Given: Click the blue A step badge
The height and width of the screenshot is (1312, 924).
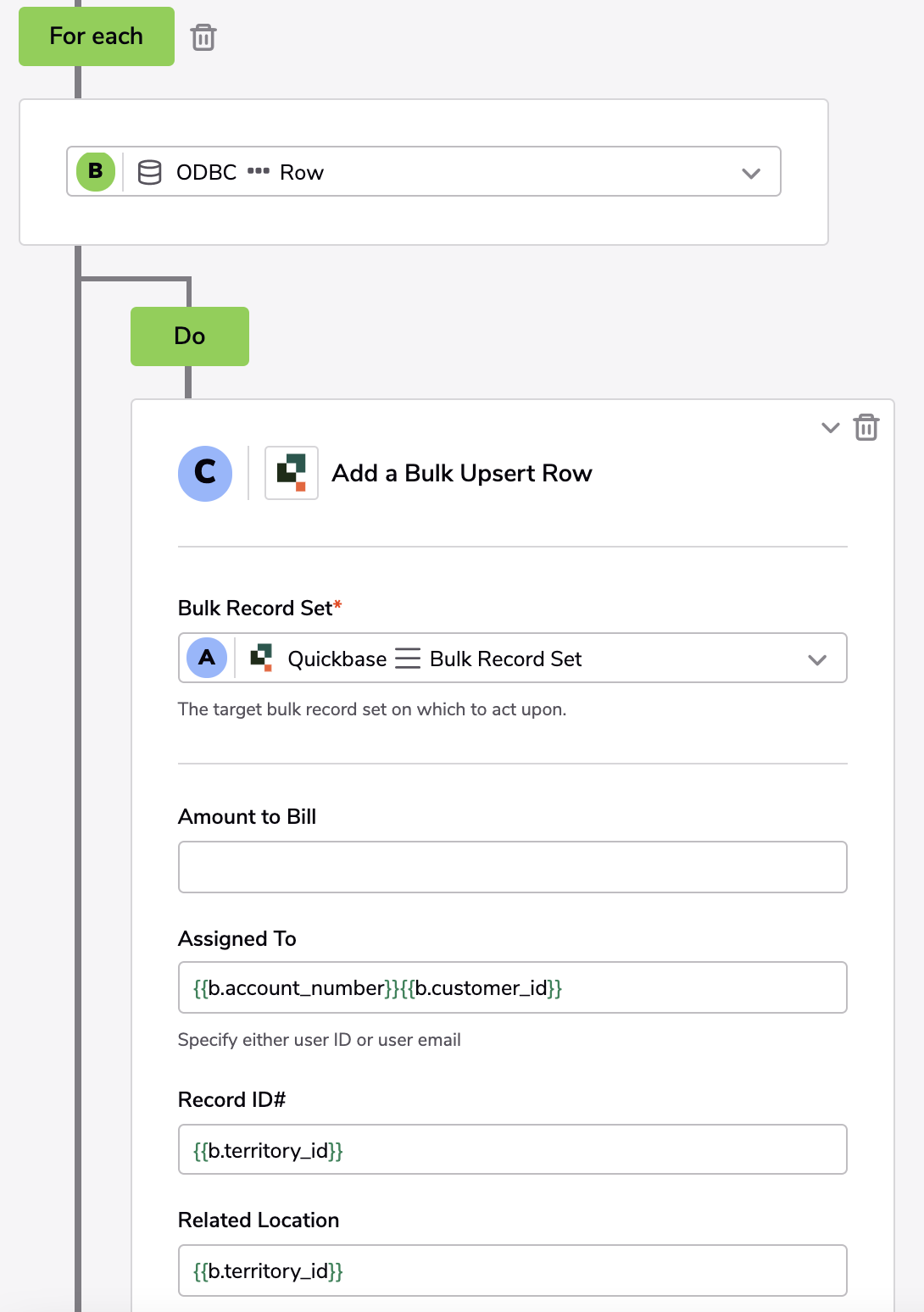Looking at the screenshot, I should pos(207,658).
